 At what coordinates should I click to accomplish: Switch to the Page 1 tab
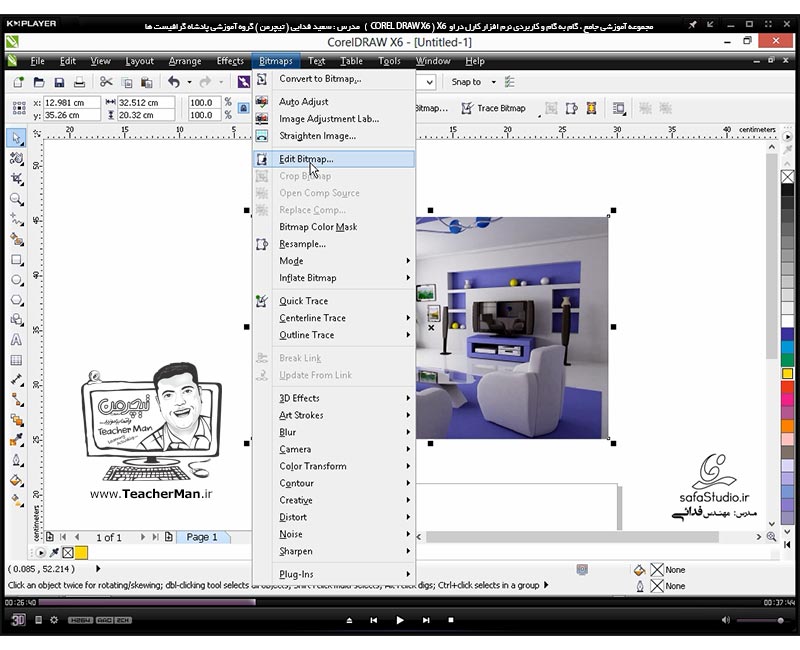[202, 537]
